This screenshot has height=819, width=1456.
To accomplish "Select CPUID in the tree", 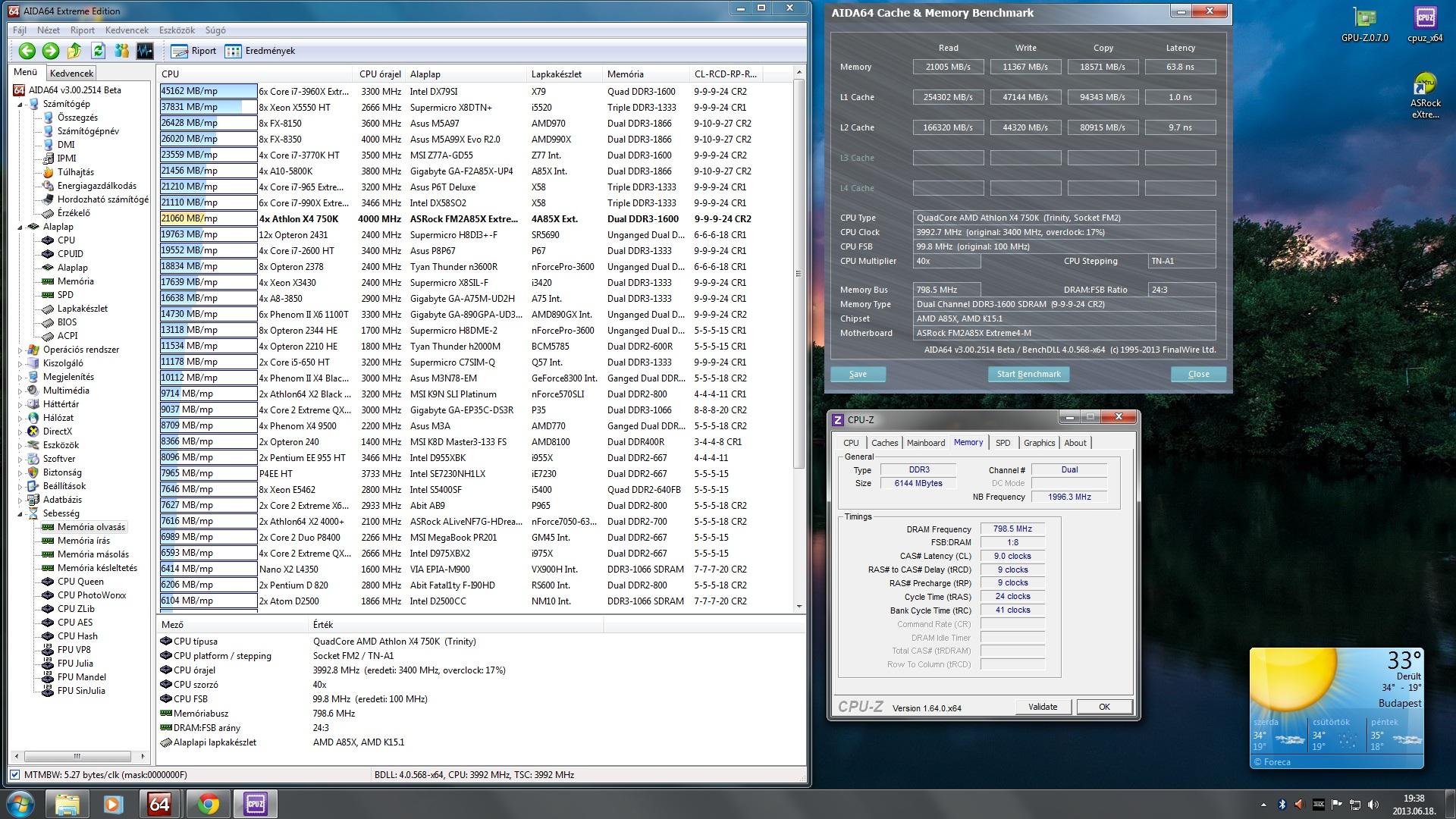I will [70, 254].
